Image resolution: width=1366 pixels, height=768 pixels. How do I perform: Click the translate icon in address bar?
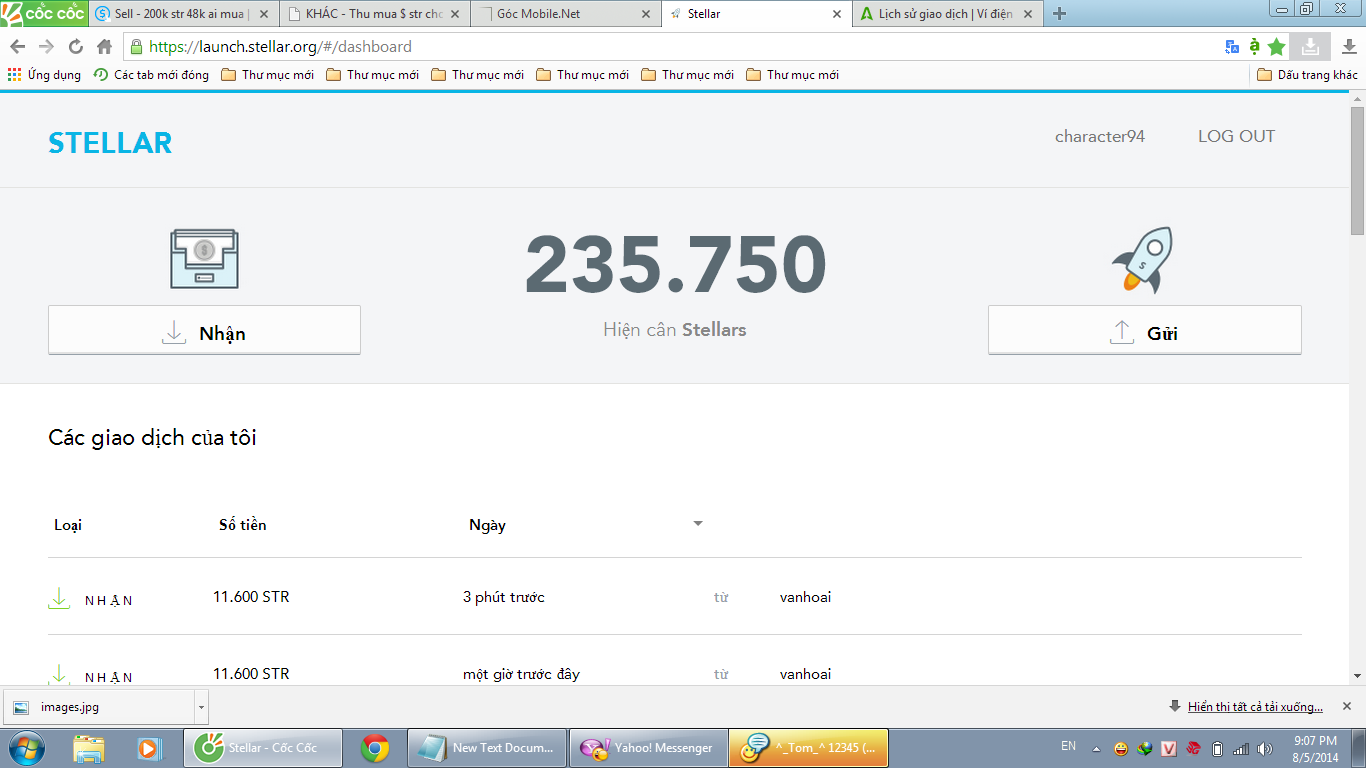(x=1232, y=46)
